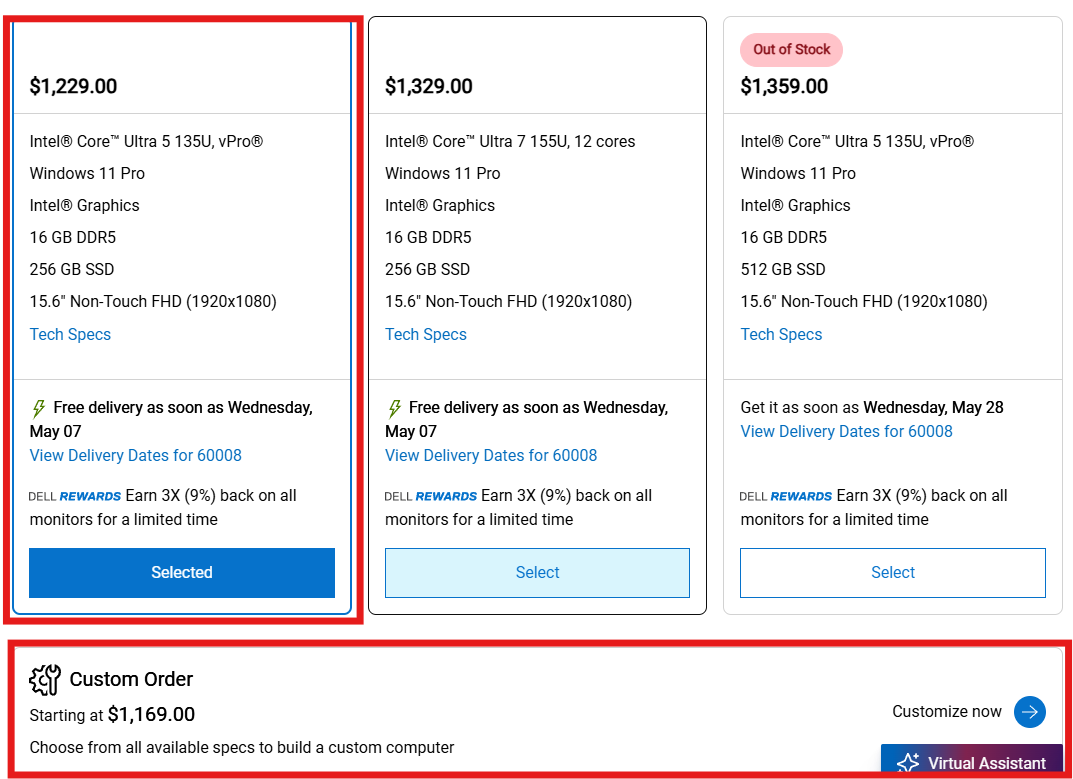View delivery dates link in $1,229.00 card
Viewport: 1073px width, 779px height.
[x=136, y=456]
